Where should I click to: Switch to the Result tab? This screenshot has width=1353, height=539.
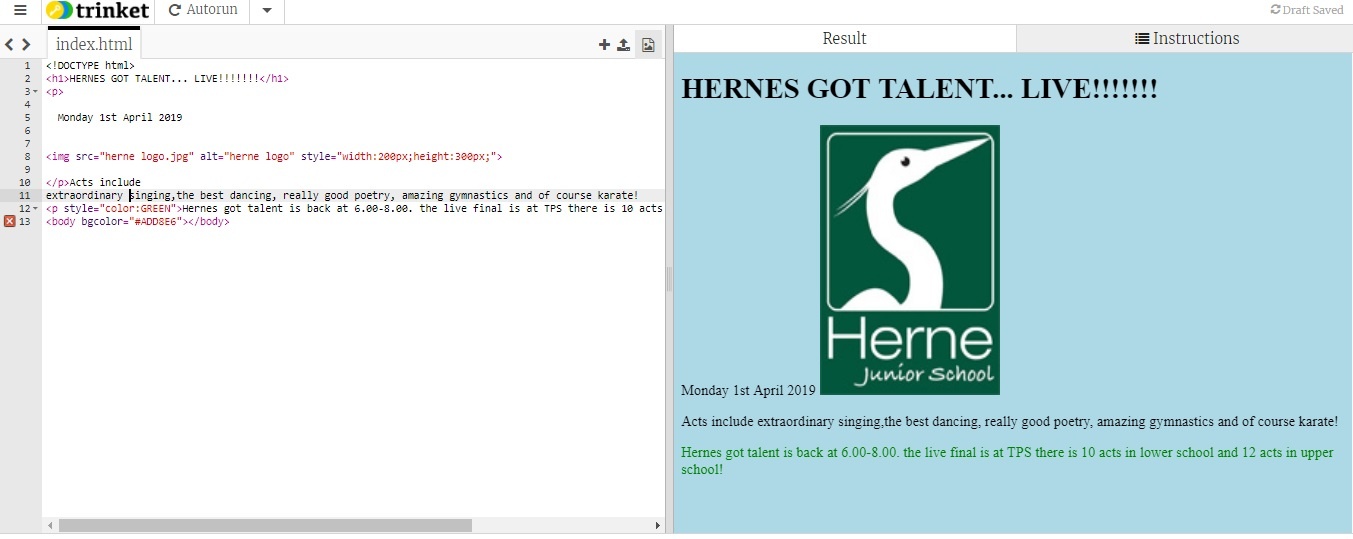845,38
